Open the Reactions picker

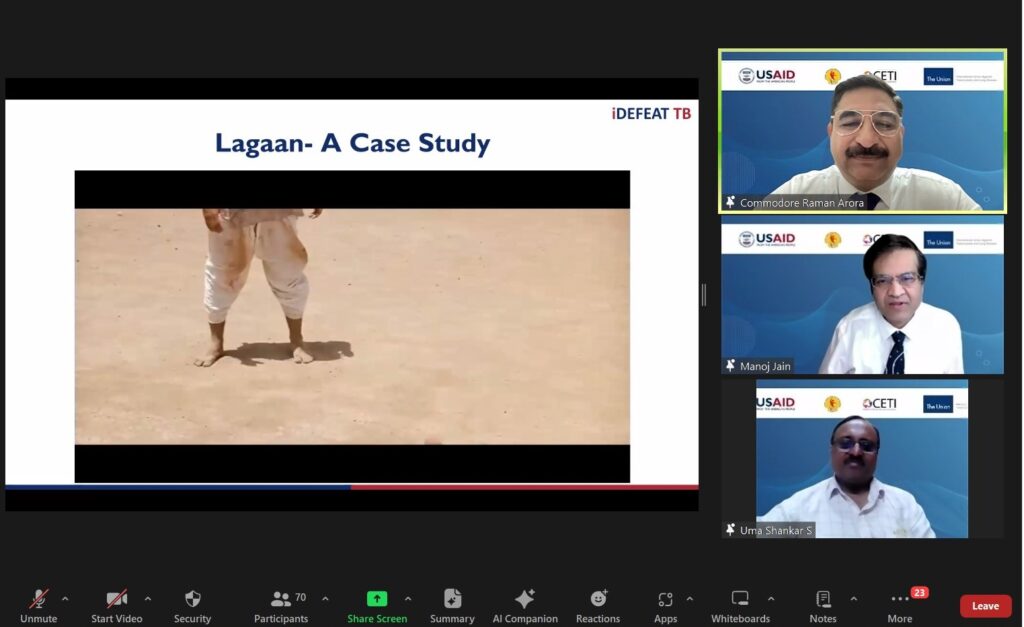click(598, 604)
